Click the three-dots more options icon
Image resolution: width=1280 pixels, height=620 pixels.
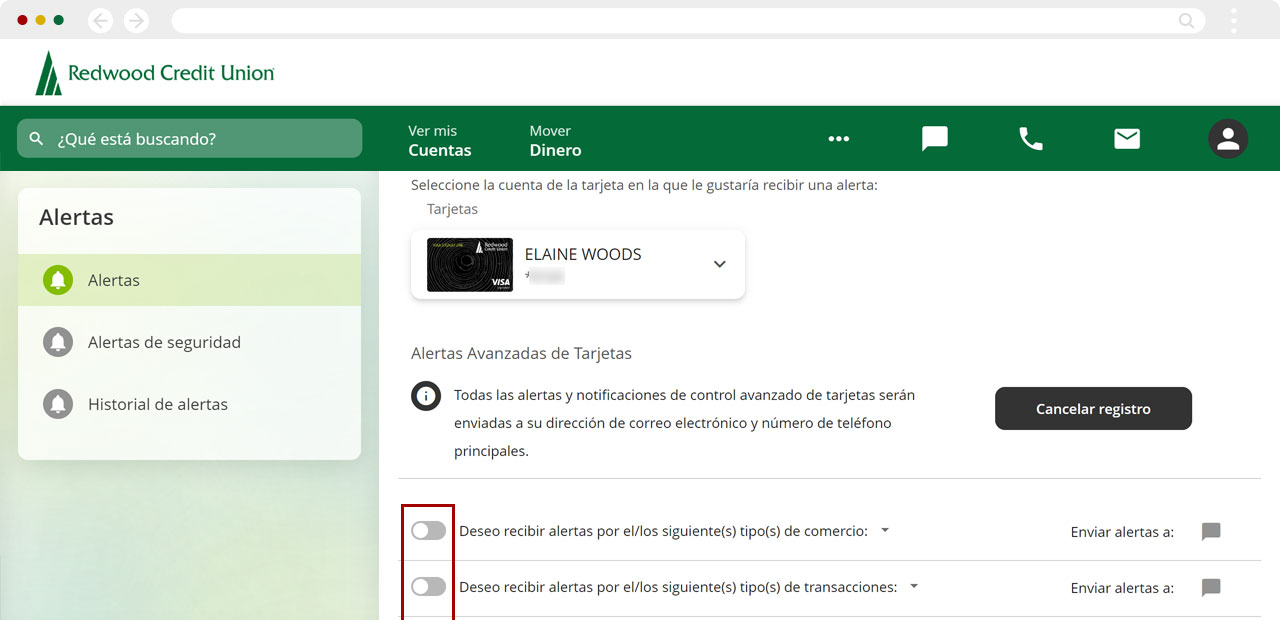tap(838, 139)
